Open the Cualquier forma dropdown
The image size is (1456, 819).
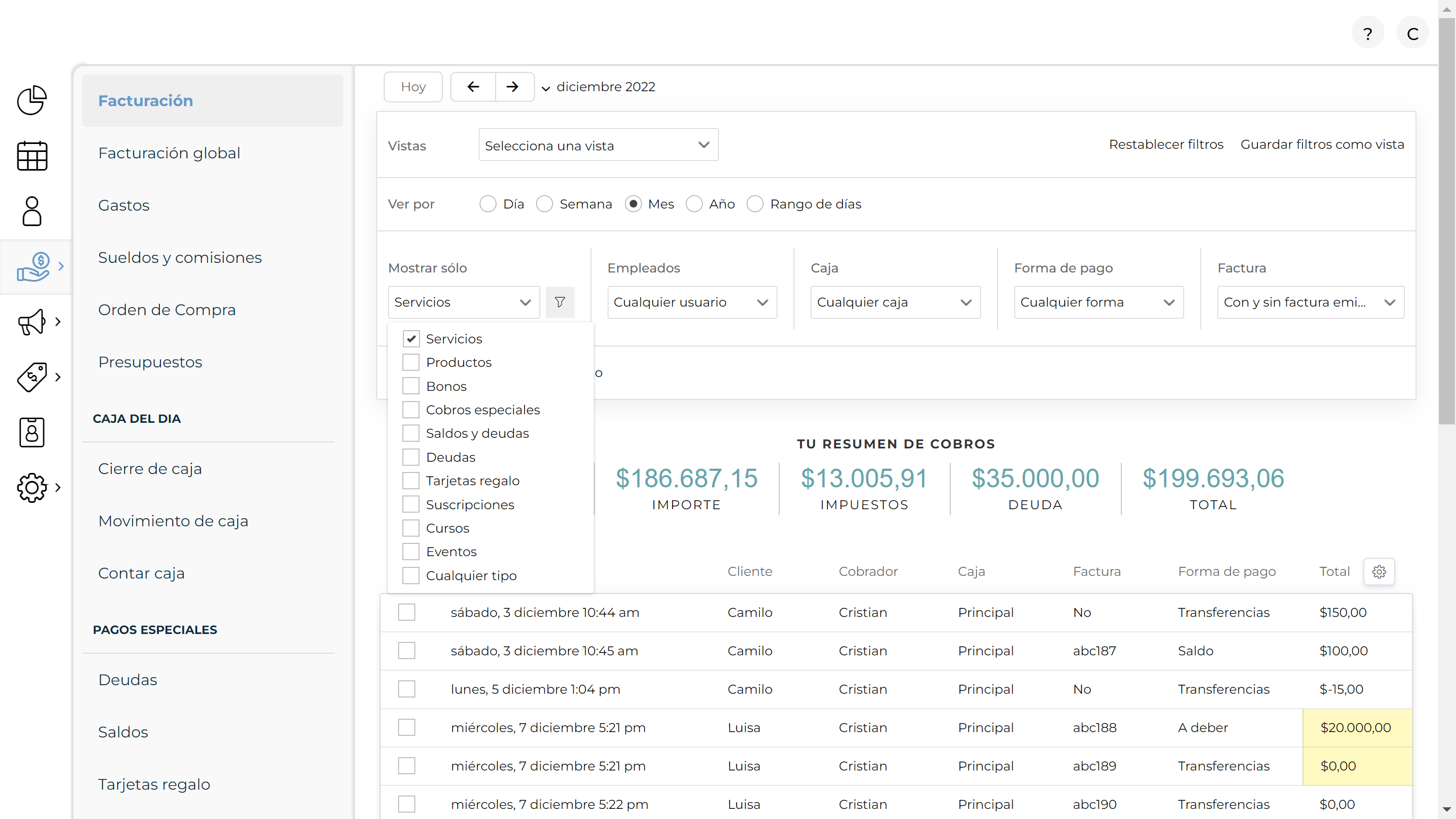(x=1099, y=302)
